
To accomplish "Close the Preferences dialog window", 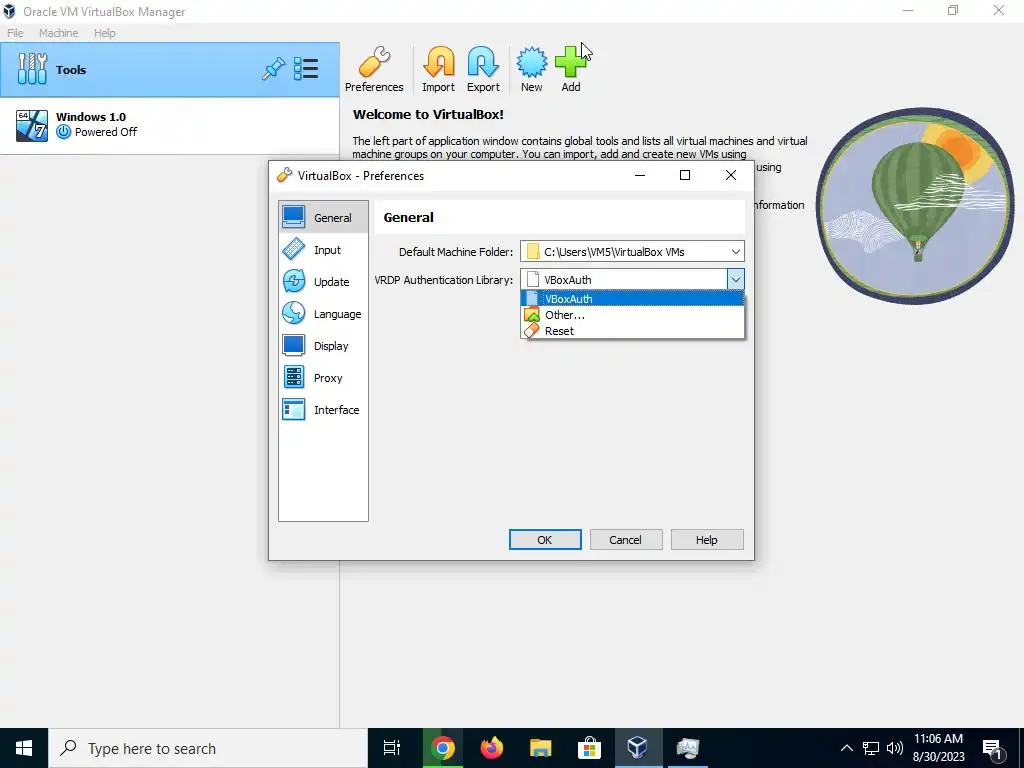I will click(x=731, y=175).
